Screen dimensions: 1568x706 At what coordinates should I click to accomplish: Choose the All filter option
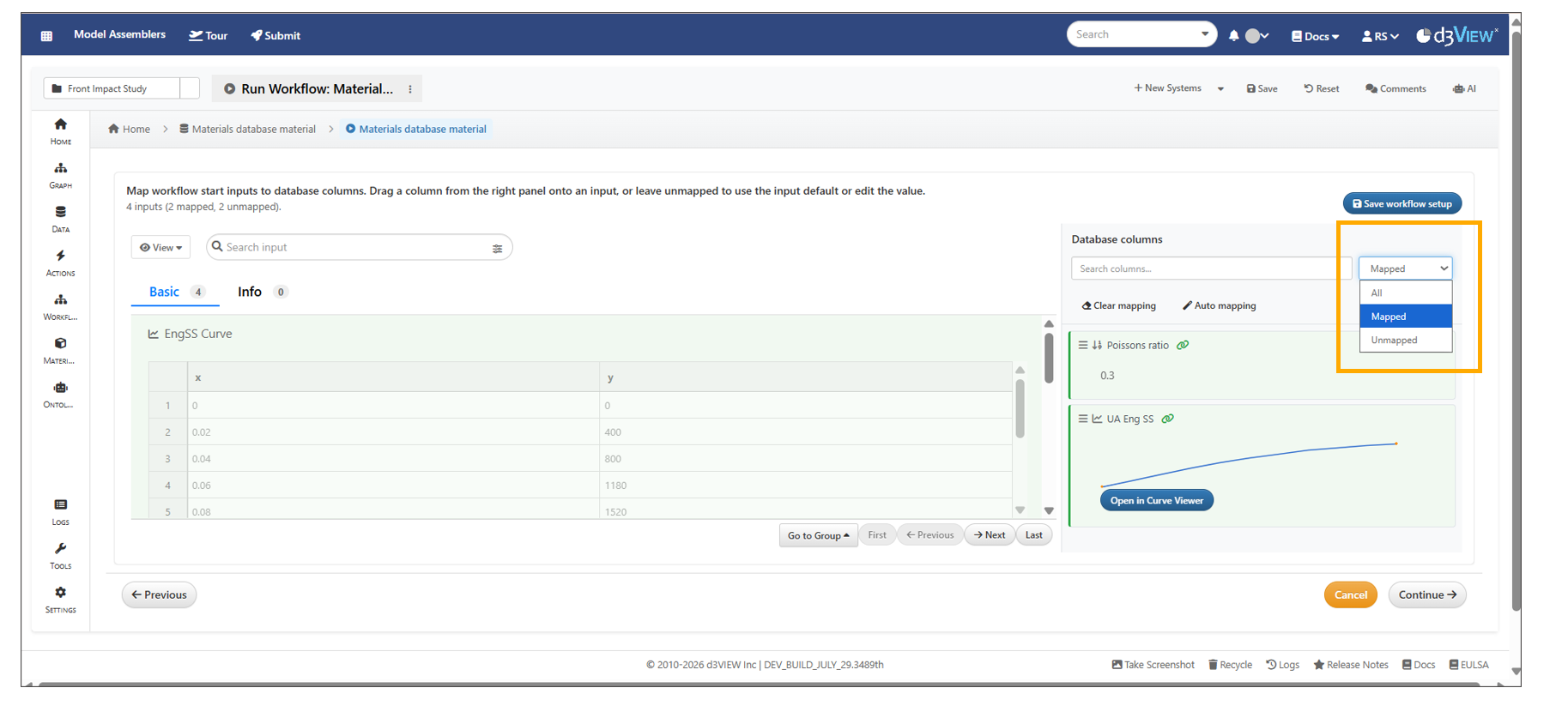coord(1377,293)
